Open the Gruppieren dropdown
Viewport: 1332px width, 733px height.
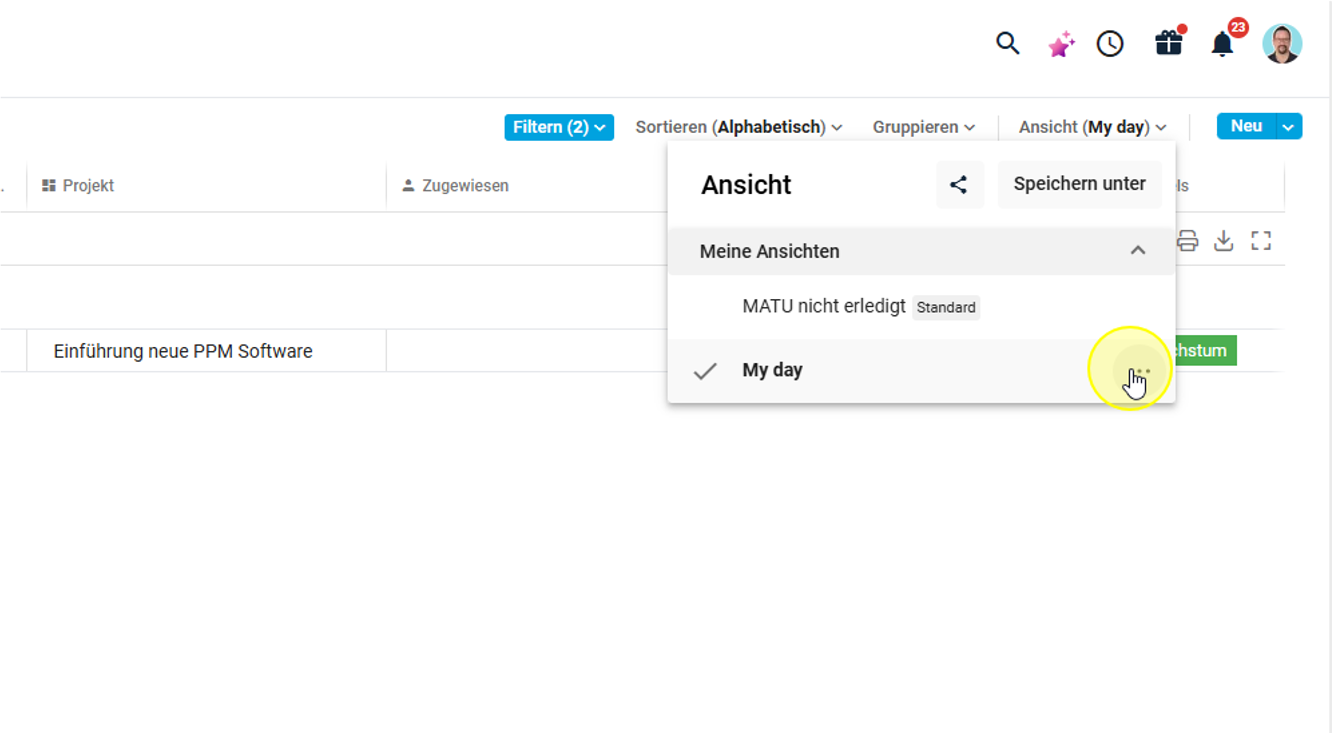click(x=923, y=127)
